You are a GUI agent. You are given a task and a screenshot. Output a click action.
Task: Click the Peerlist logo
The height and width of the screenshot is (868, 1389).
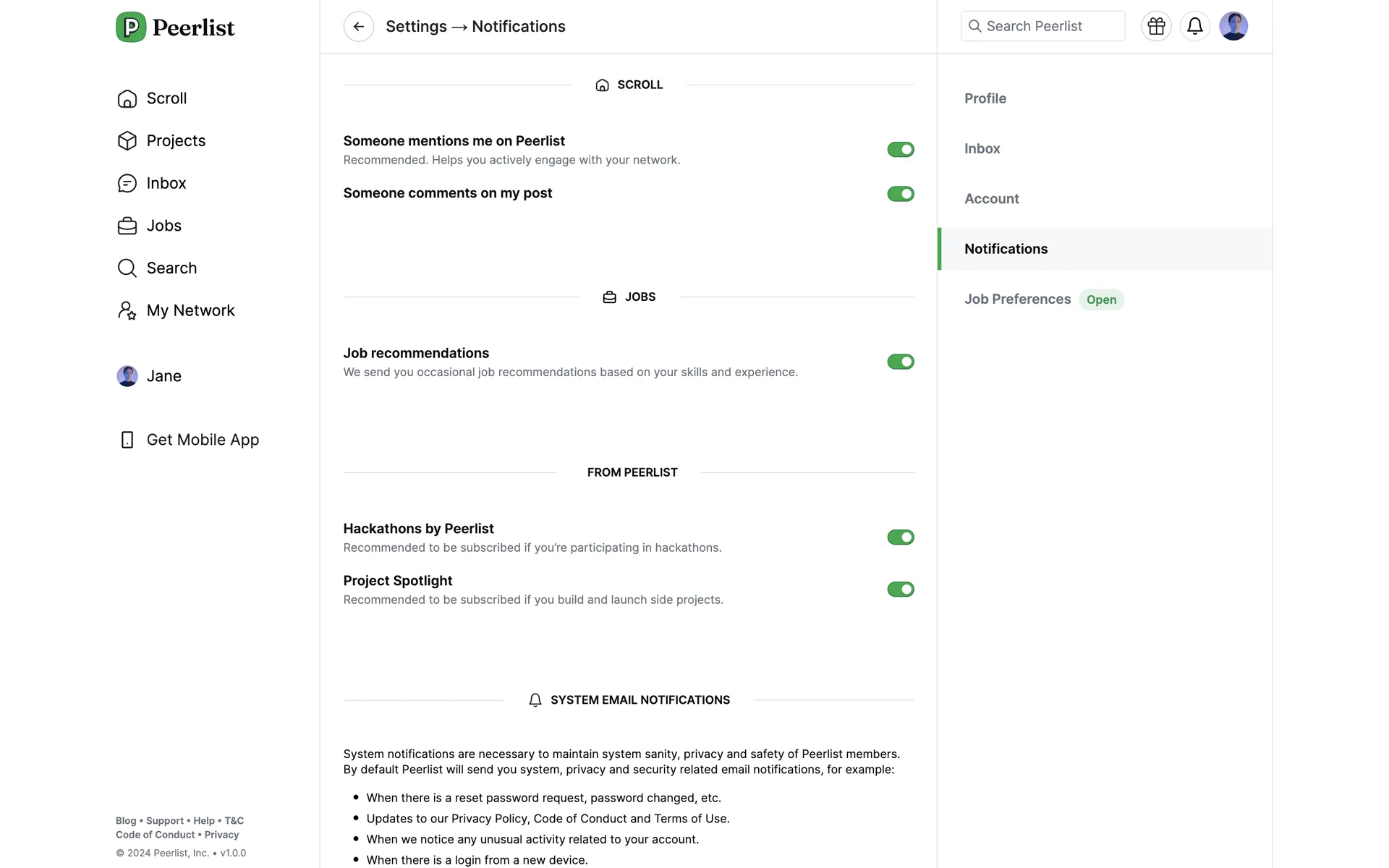point(175,27)
